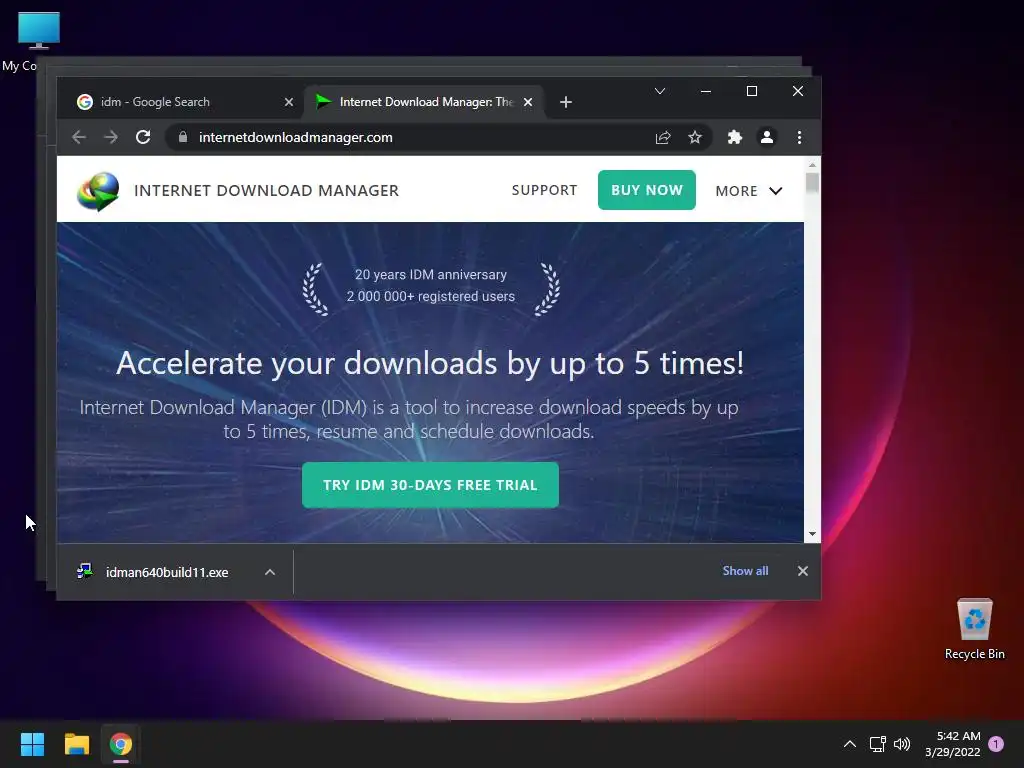
Task: Open a new tab with the plus button
Action: tap(566, 102)
